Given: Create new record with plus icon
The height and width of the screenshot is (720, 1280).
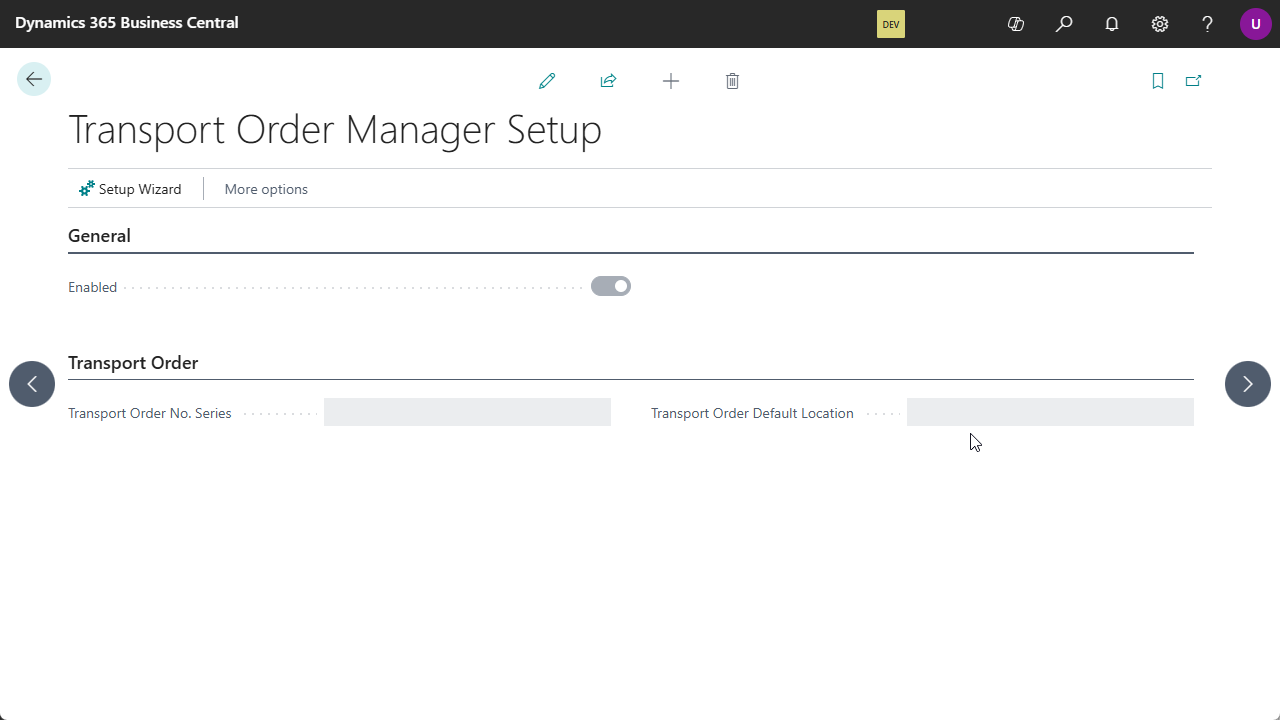Looking at the screenshot, I should [671, 81].
